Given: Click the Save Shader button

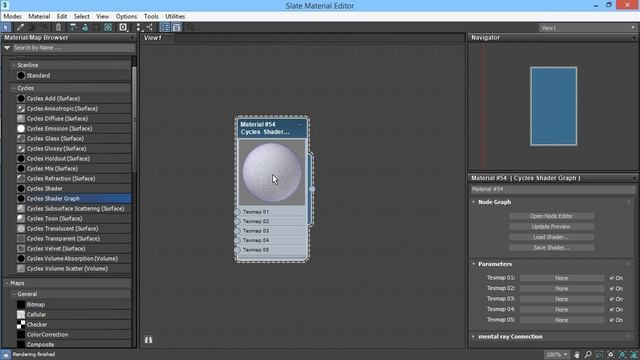Looking at the screenshot, I should tap(551, 247).
